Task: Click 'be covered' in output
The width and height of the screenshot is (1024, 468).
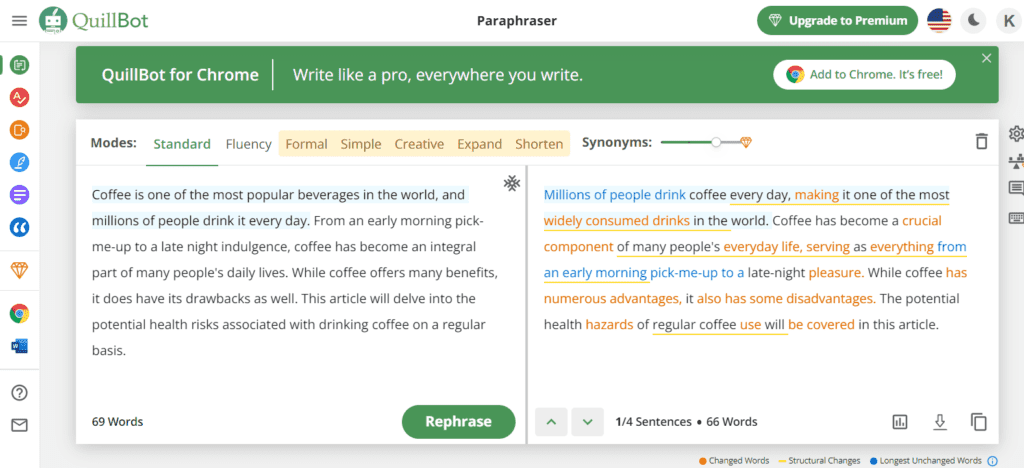Action: 821,324
